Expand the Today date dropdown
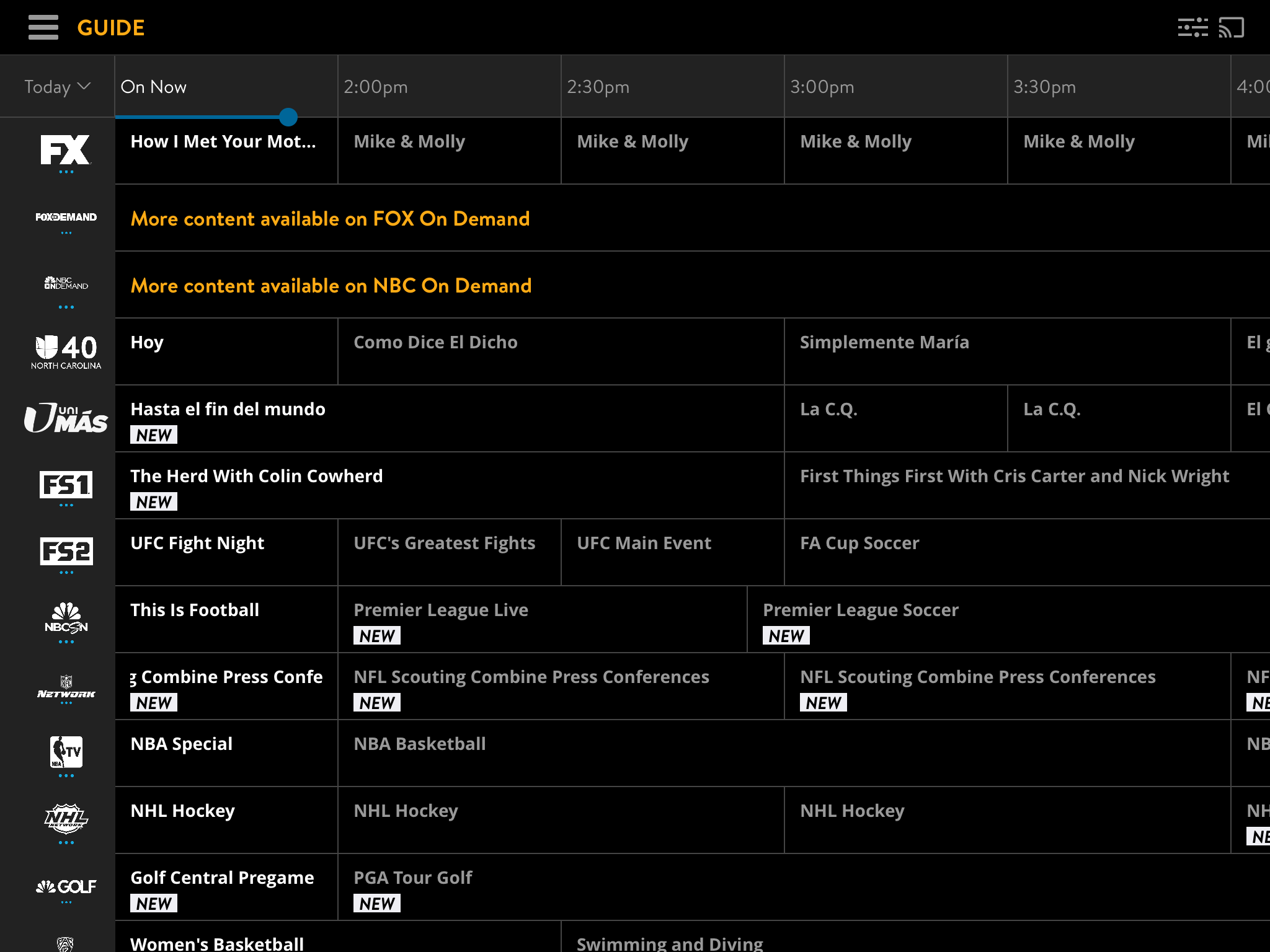1270x952 pixels. [x=56, y=88]
